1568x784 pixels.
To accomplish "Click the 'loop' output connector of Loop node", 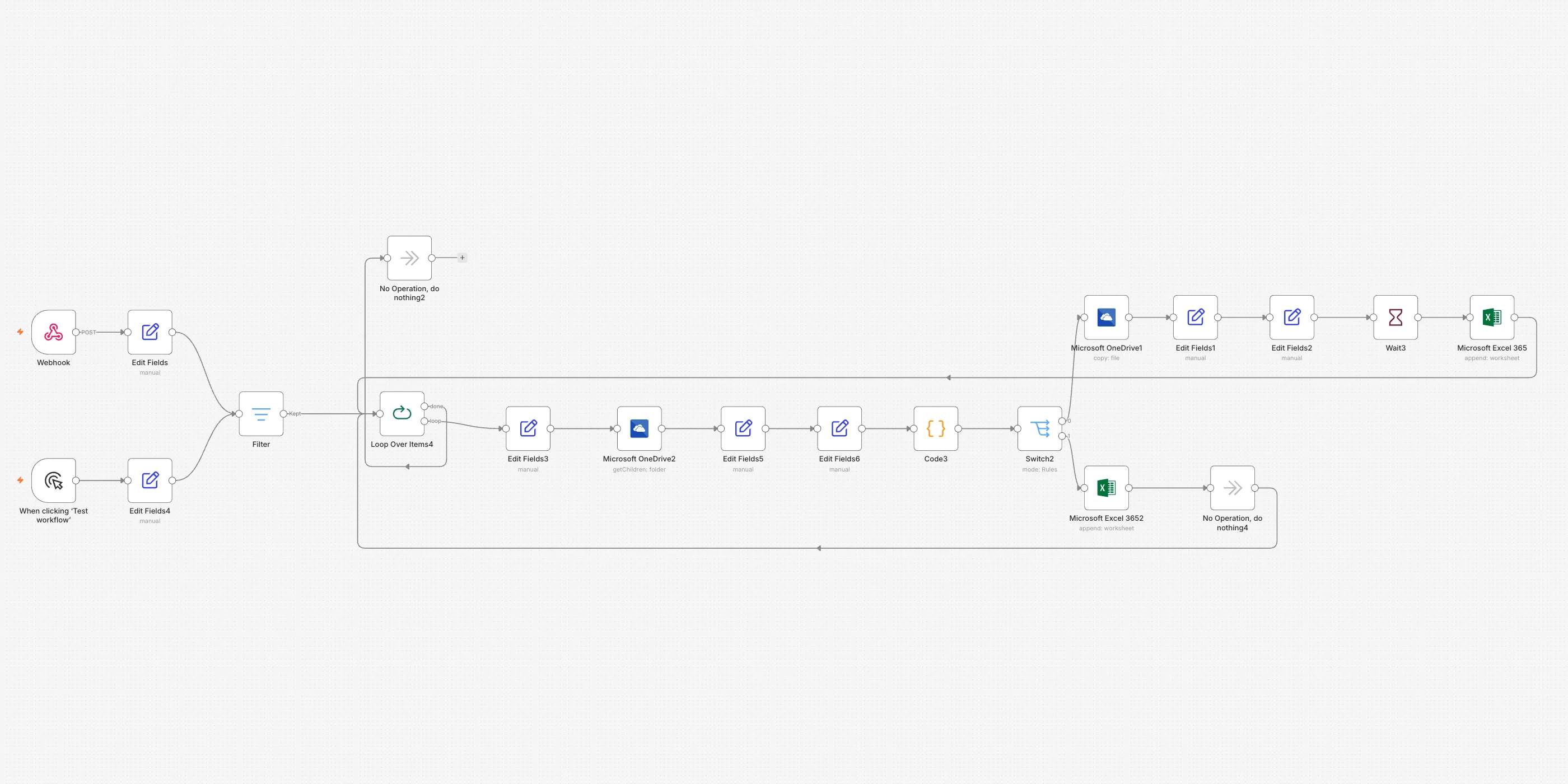I will tap(425, 421).
